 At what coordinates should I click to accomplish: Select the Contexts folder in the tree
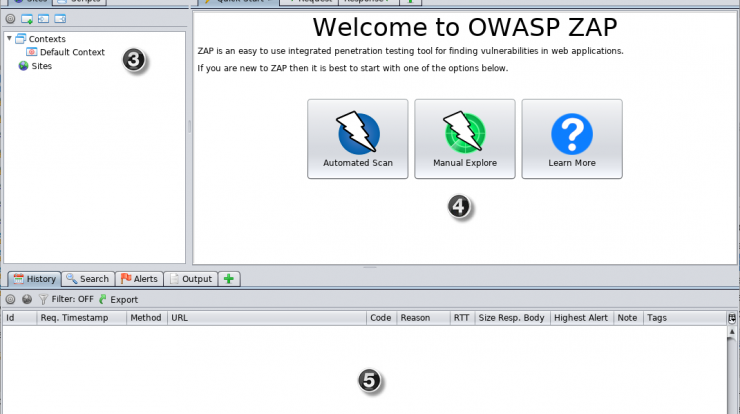41,39
